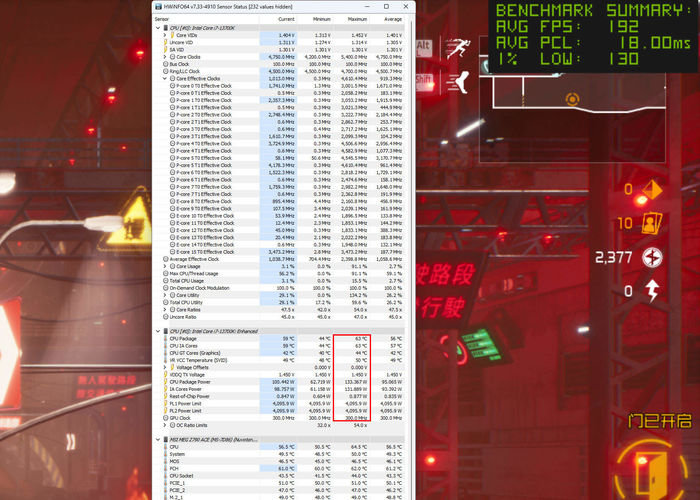Expand the Voltage Offsets row

pos(165,367)
